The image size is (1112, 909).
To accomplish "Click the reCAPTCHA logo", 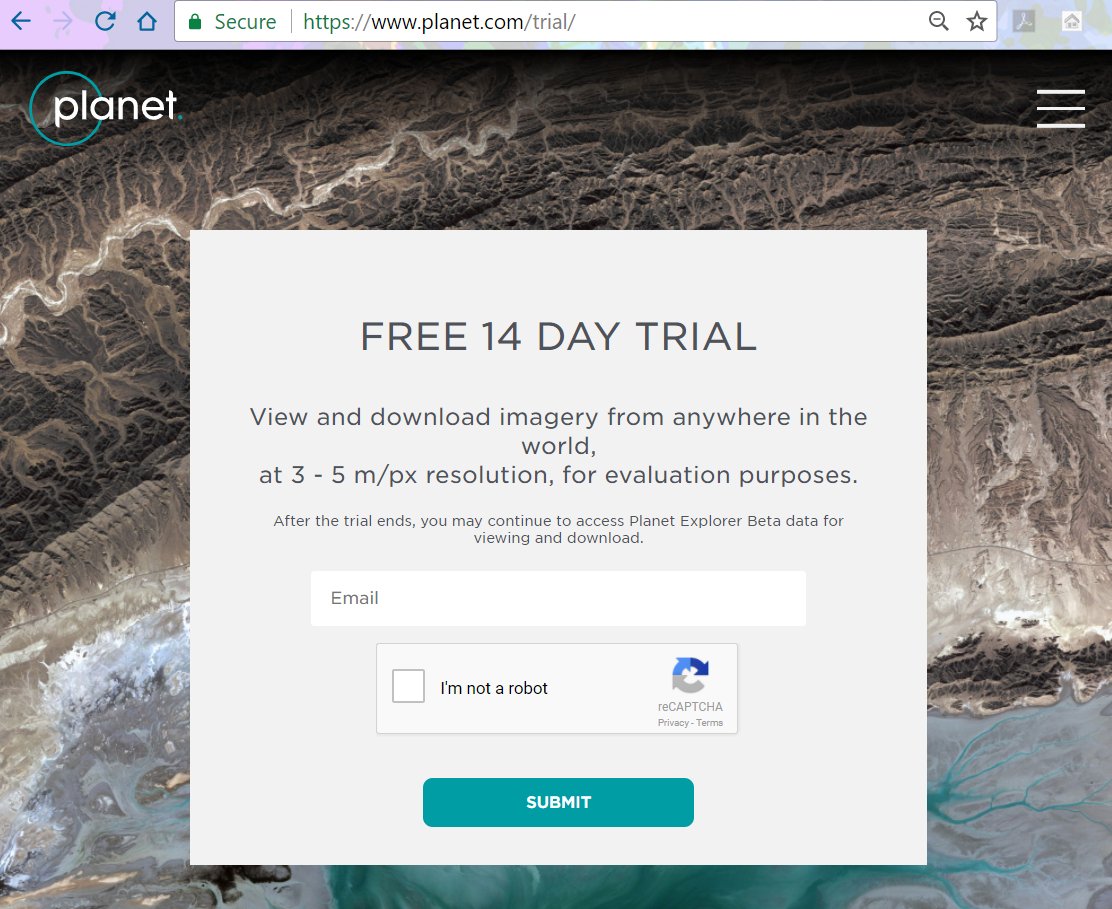I will click(690, 674).
